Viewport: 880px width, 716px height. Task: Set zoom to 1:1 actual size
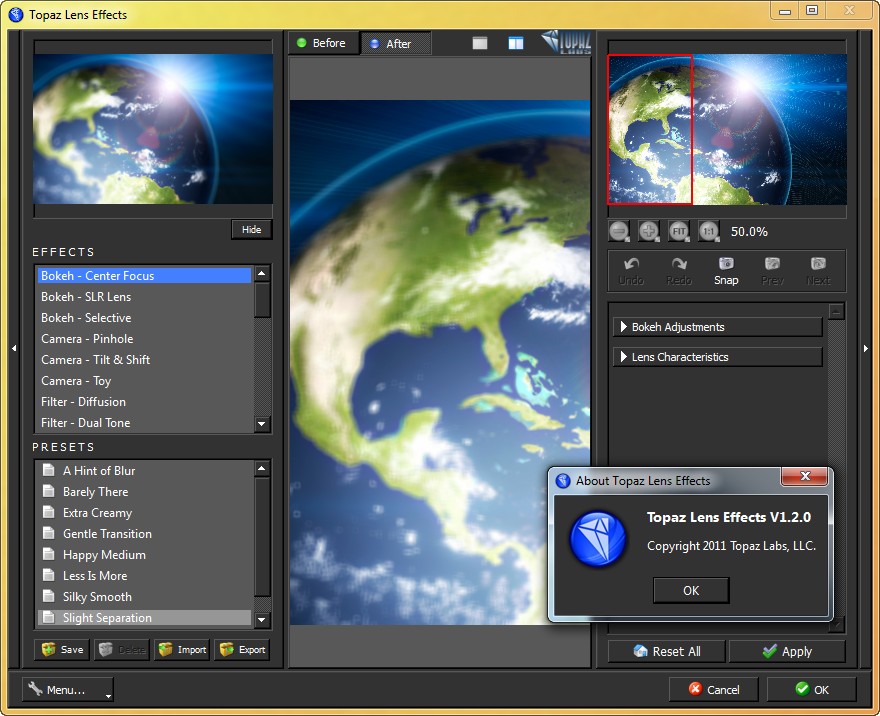pos(709,231)
